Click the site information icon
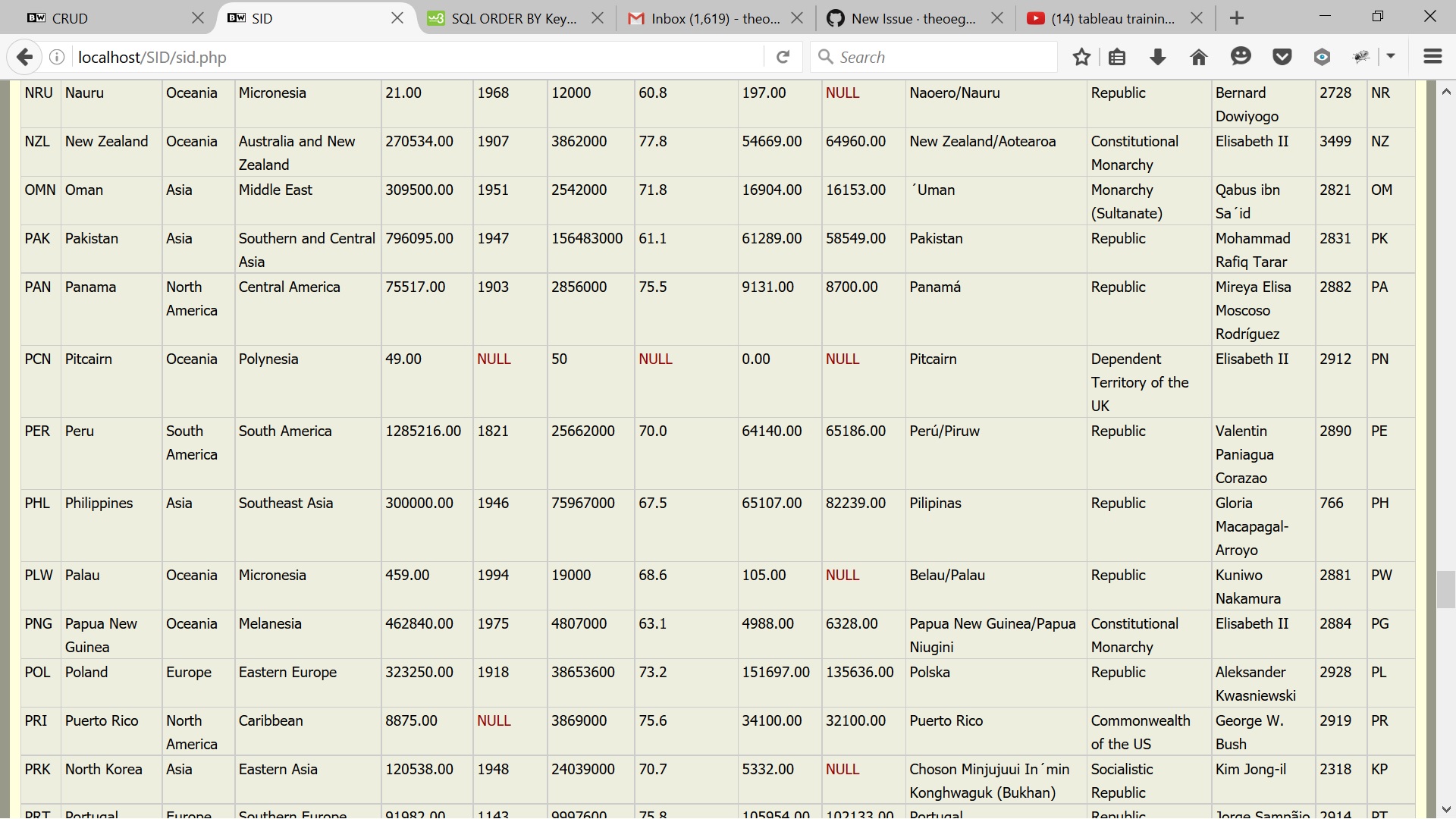The width and height of the screenshot is (1456, 819). click(x=57, y=57)
